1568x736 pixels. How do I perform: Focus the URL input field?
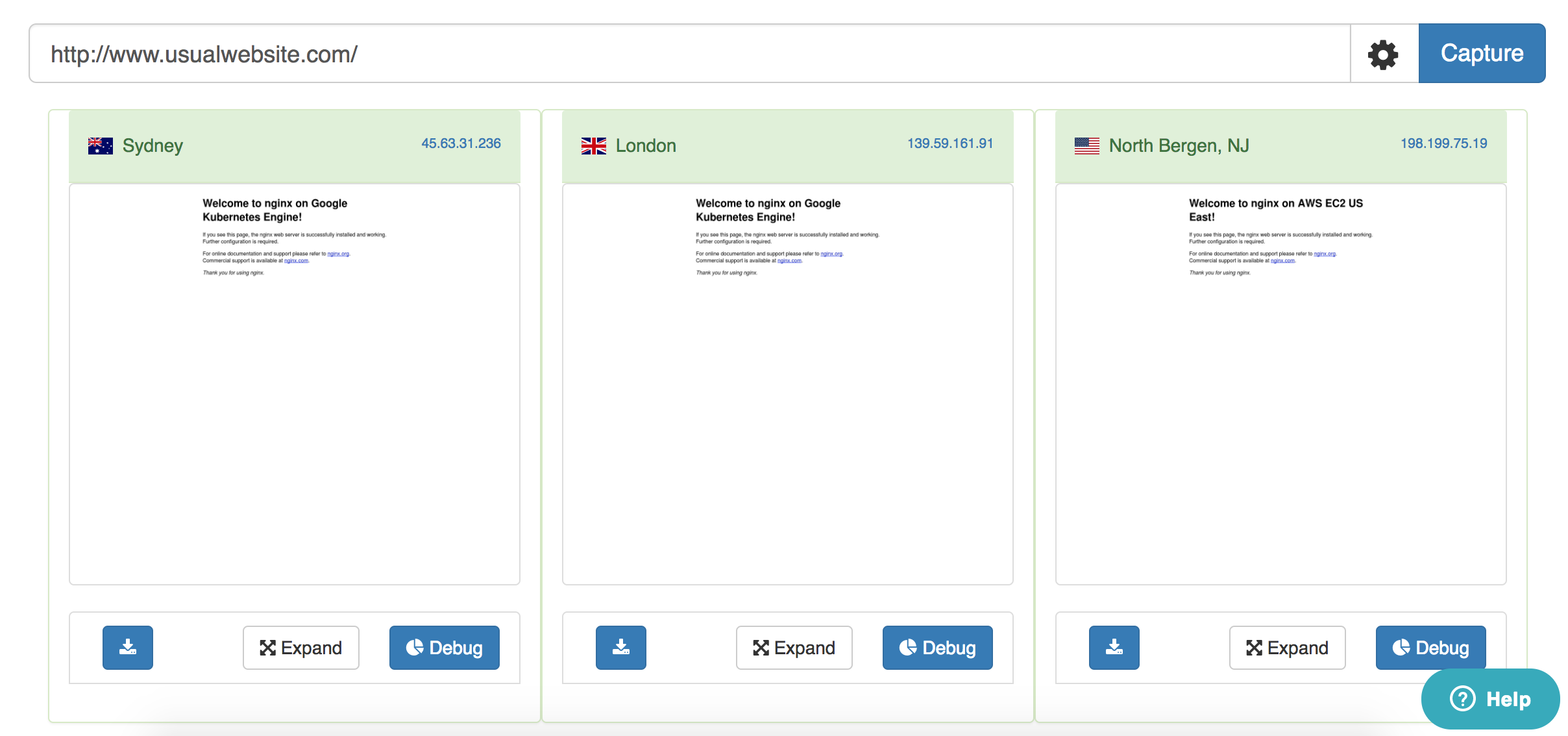point(690,54)
